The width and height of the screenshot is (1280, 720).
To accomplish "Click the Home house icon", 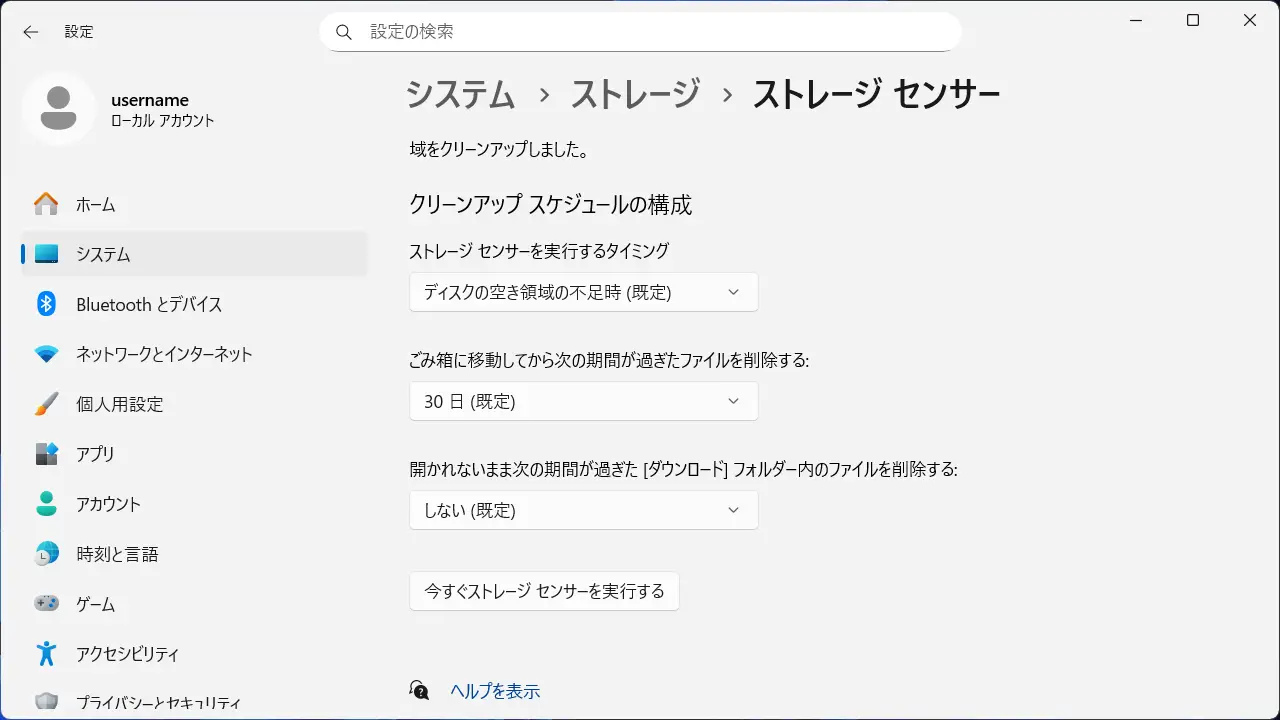I will pos(46,204).
